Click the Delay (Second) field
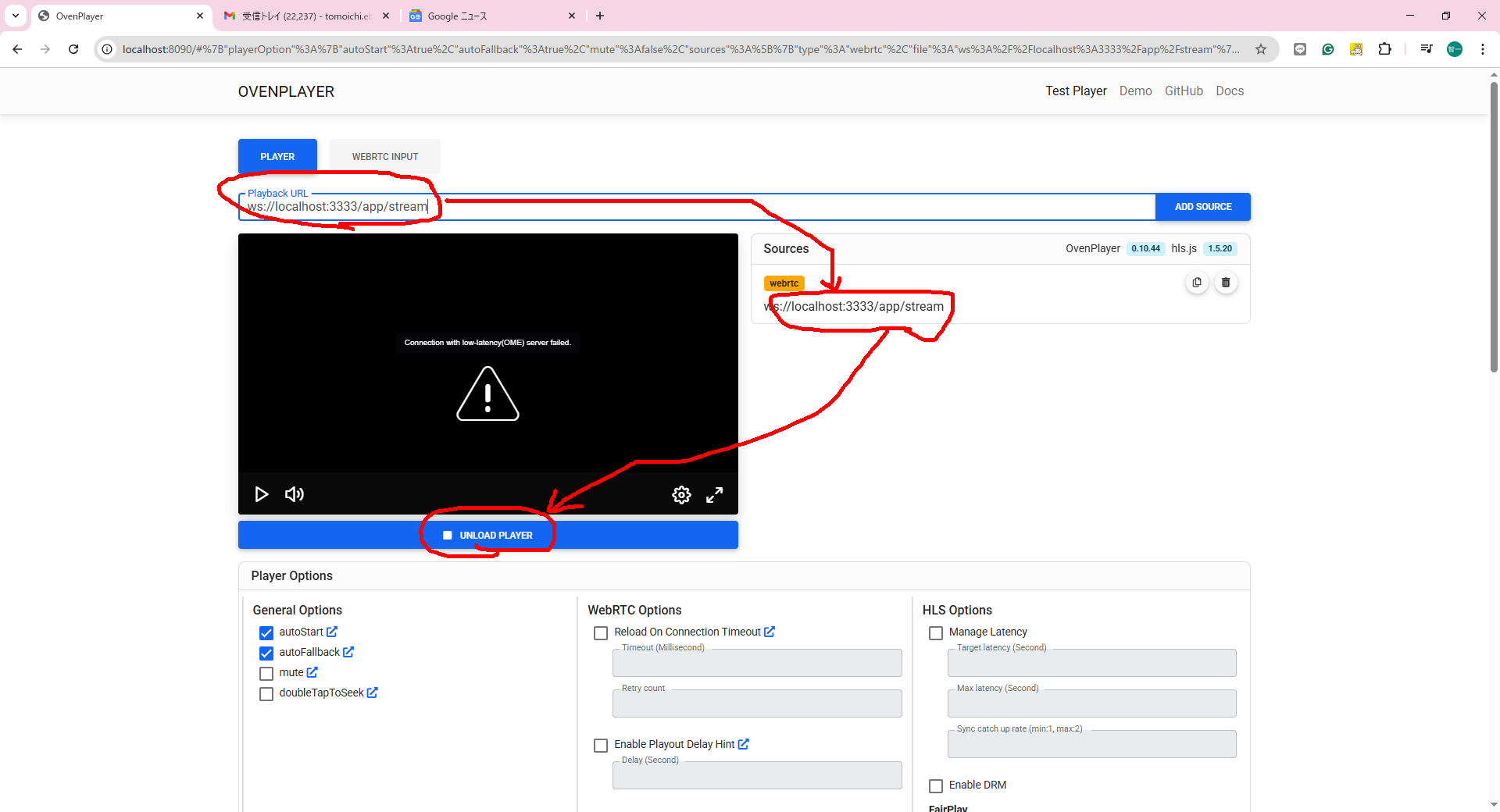1500x812 pixels. coord(757,775)
